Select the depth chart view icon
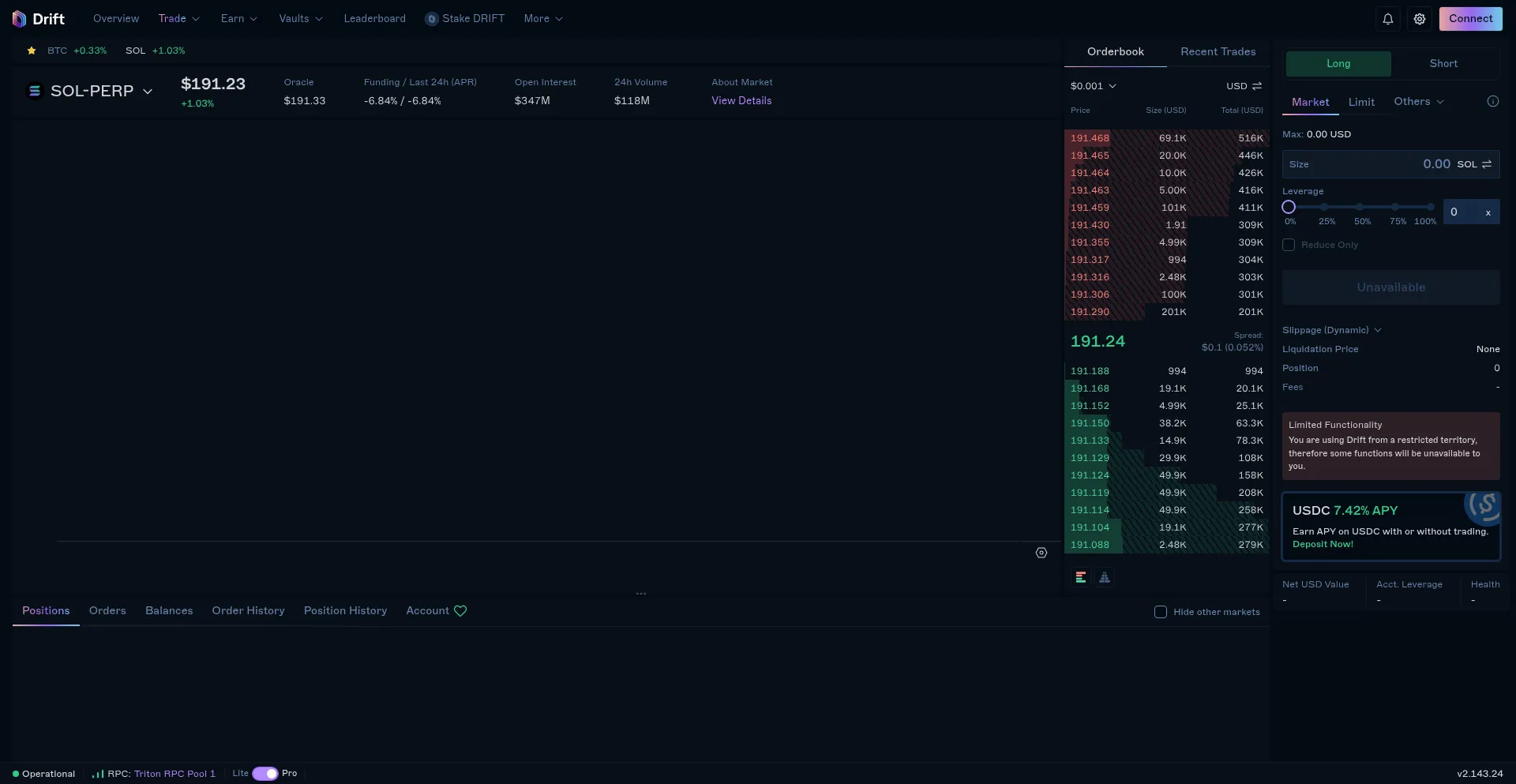 [1105, 577]
